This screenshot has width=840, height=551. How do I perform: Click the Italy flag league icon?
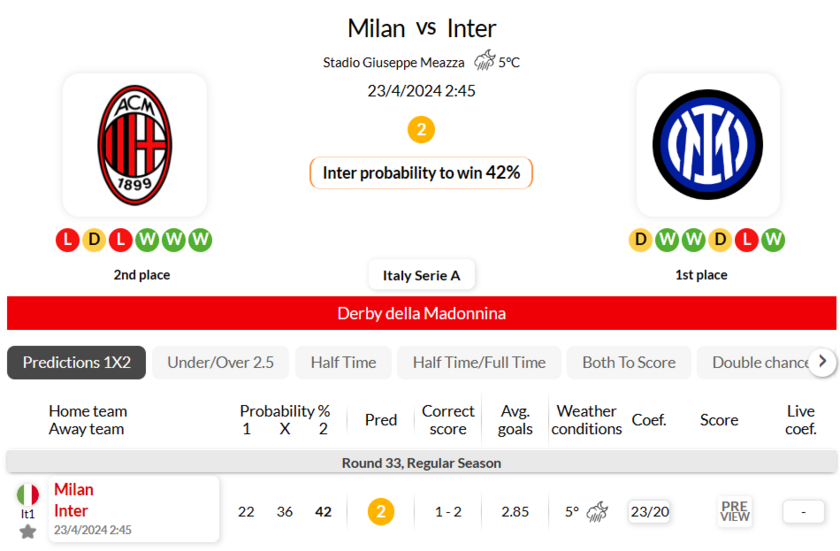(28, 495)
